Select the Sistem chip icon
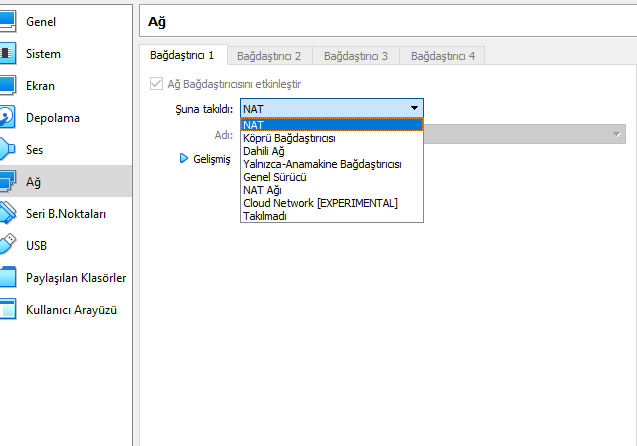Screen dimensions: 637x446 click(x=5, y=53)
